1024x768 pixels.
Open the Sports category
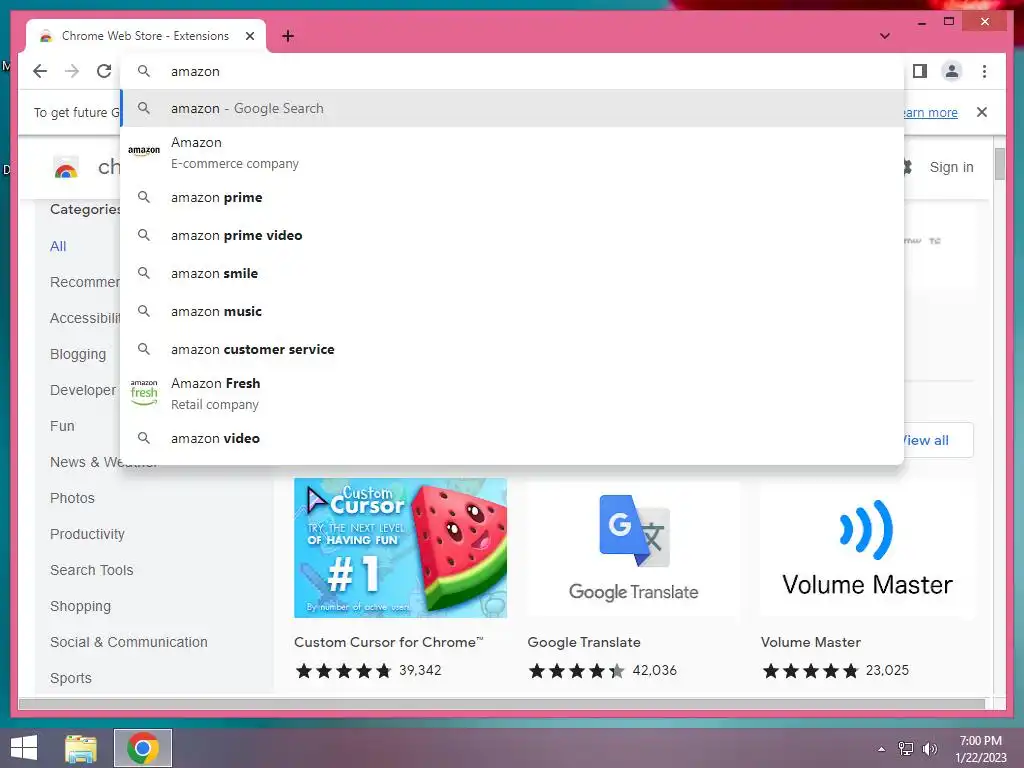[71, 678]
